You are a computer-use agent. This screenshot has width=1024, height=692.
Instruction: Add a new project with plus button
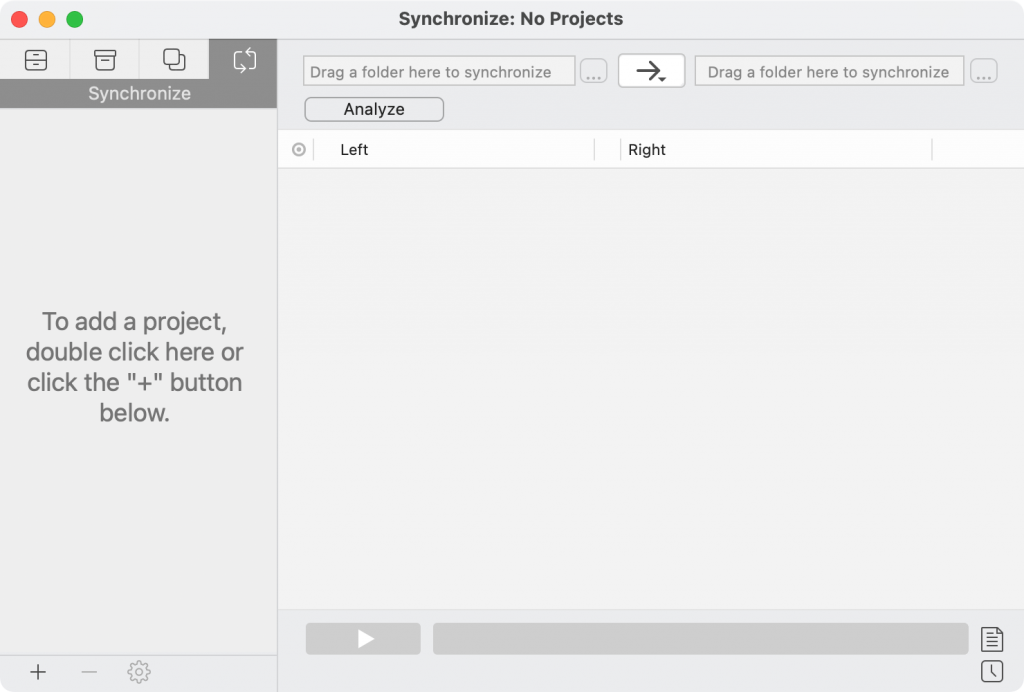pyautogui.click(x=38, y=672)
